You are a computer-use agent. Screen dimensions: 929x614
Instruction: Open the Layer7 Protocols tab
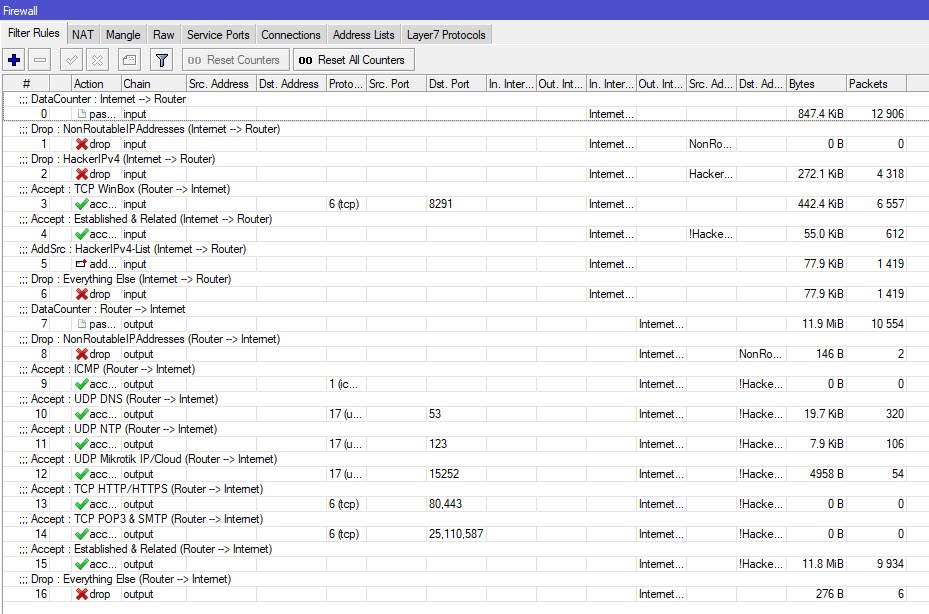(x=446, y=35)
